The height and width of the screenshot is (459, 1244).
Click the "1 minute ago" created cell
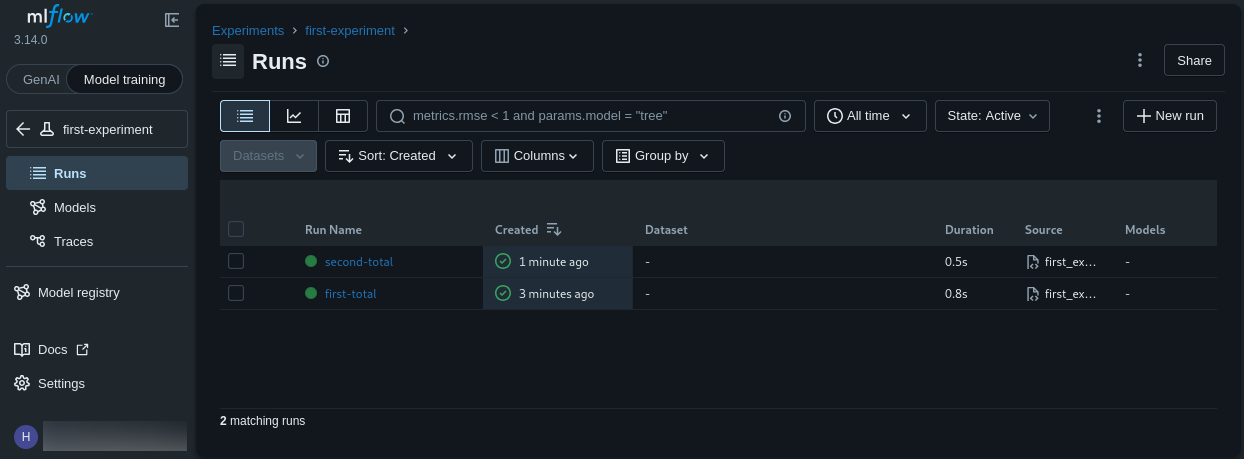point(558,262)
